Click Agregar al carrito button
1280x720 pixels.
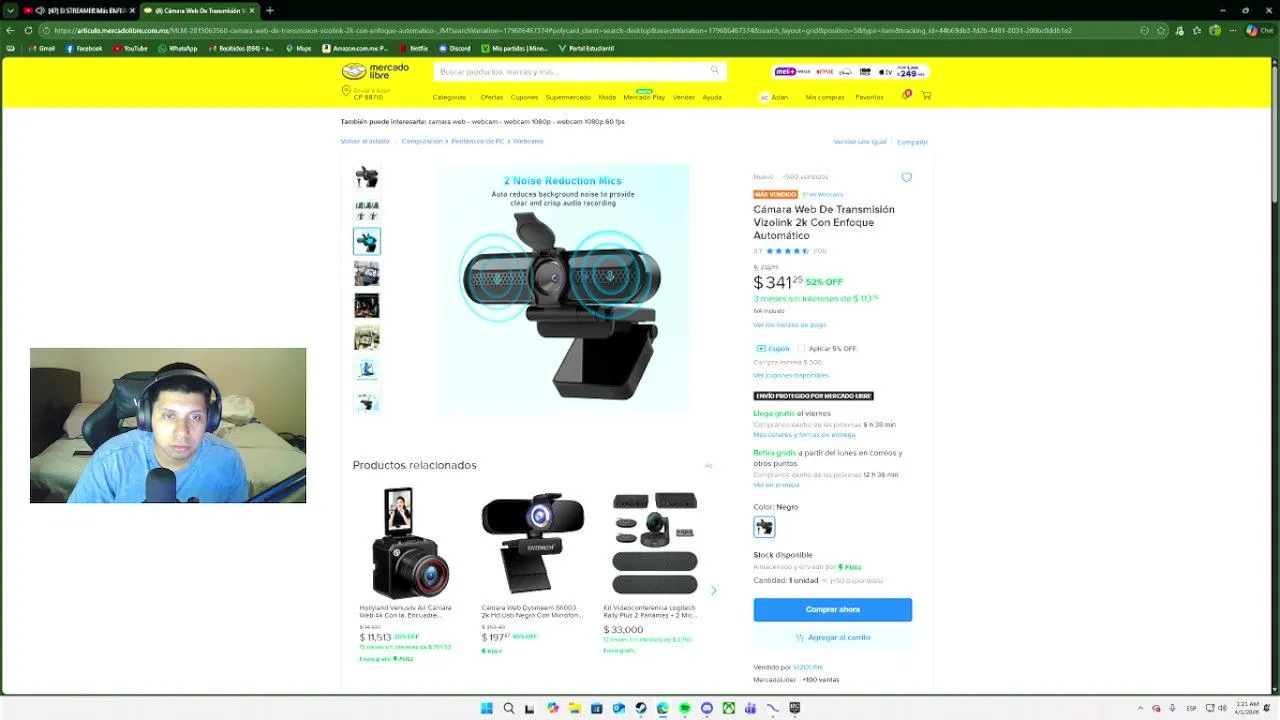[832, 637]
